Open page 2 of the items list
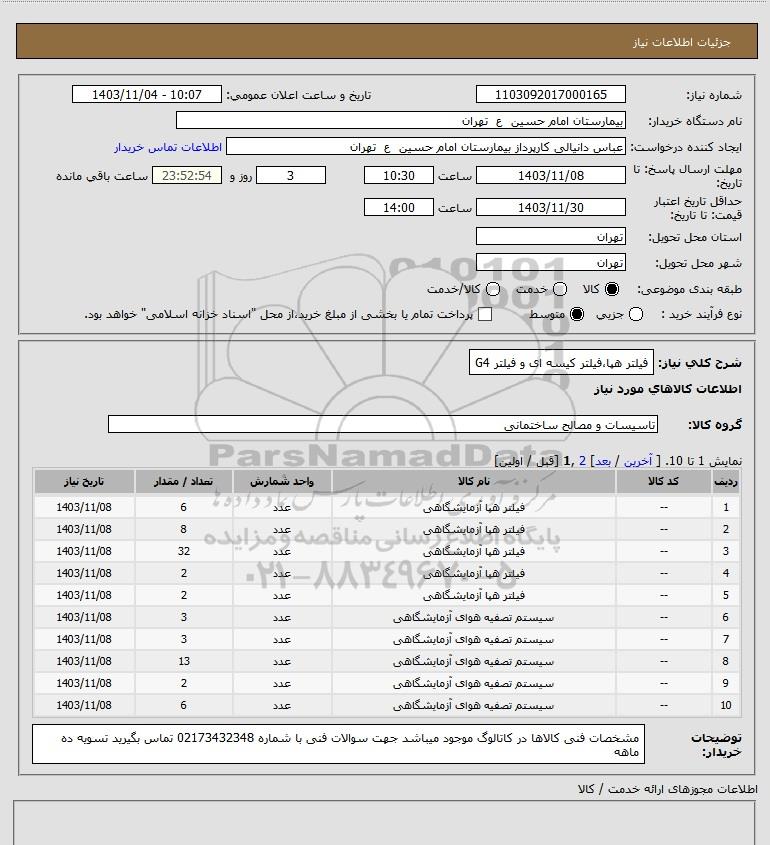The height and width of the screenshot is (845, 770). 582,461
